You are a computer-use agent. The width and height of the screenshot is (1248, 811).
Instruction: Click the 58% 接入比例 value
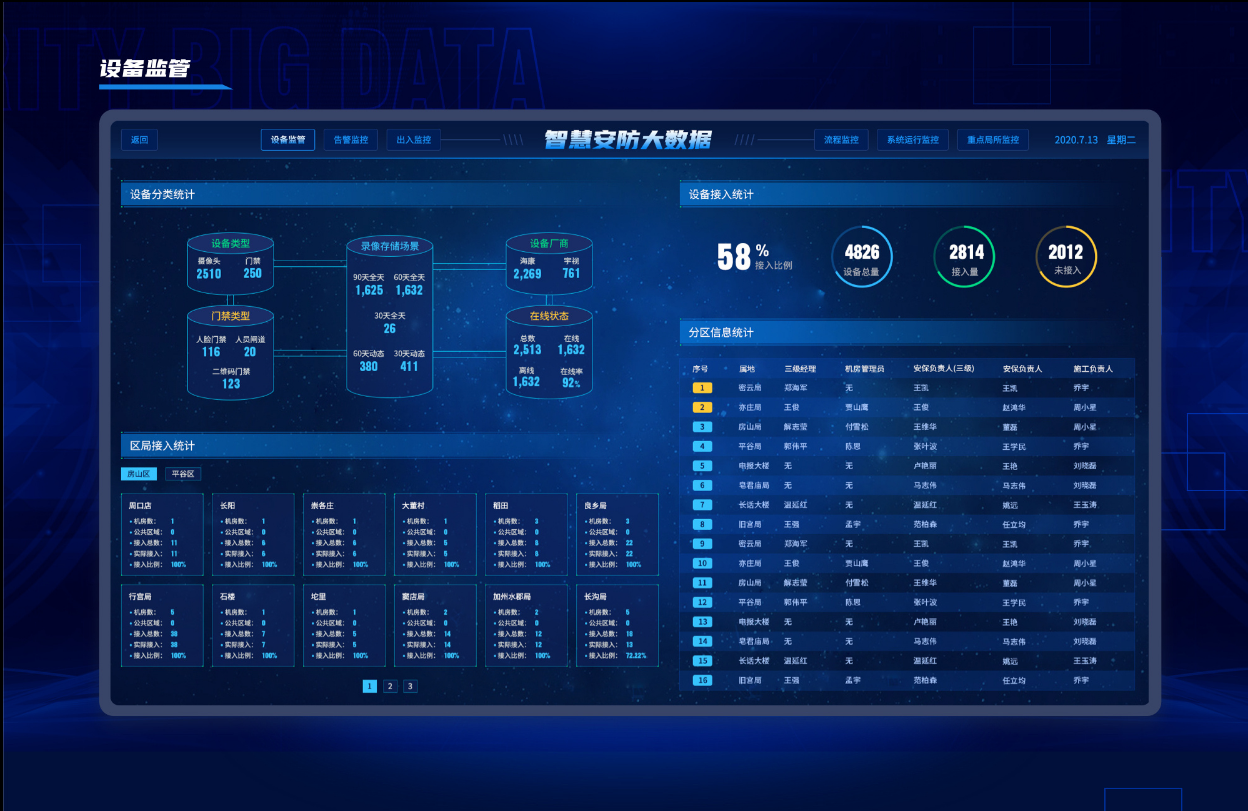755,257
